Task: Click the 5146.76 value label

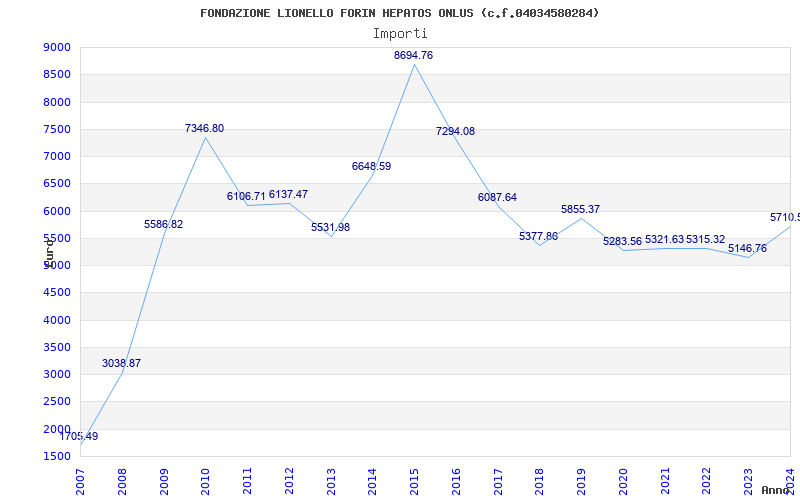Action: (747, 248)
